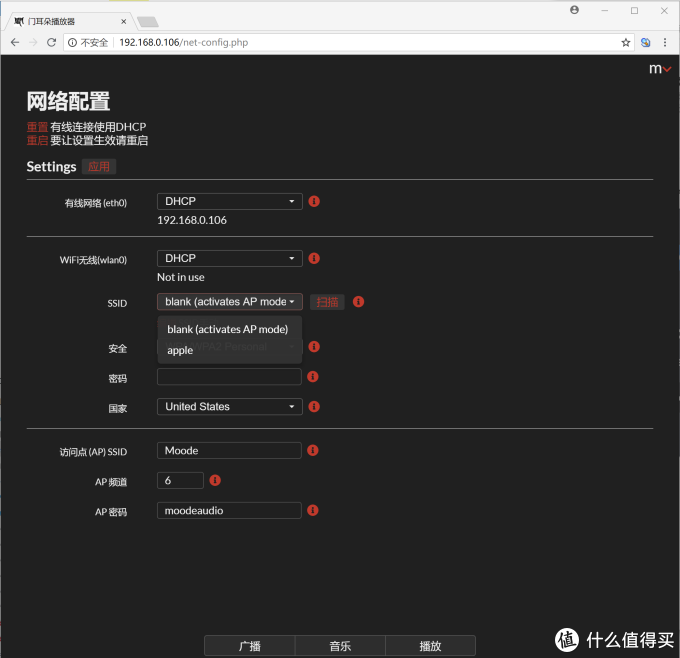
Task: Select 'blank (activates AP mode)' option in list
Action: (229, 329)
